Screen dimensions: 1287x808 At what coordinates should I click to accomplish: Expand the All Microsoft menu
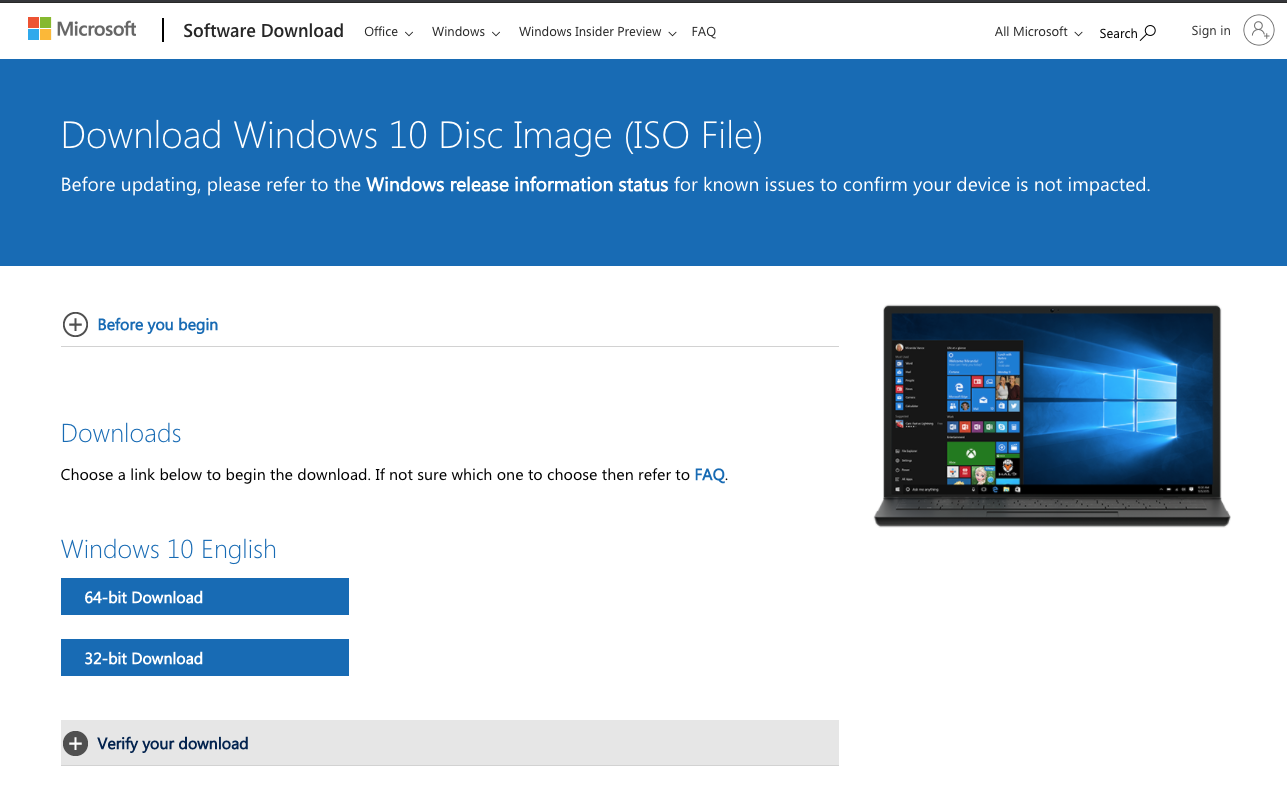tap(1038, 32)
